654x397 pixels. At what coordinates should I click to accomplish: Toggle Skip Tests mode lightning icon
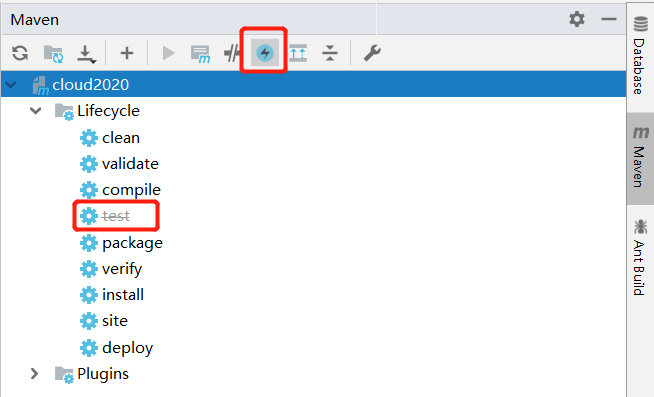tap(265, 53)
